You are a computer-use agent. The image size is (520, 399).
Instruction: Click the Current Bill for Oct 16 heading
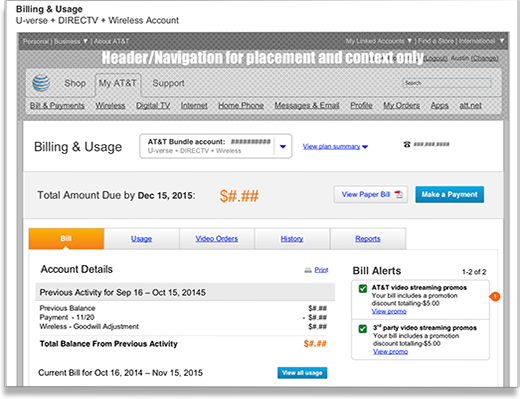click(120, 373)
